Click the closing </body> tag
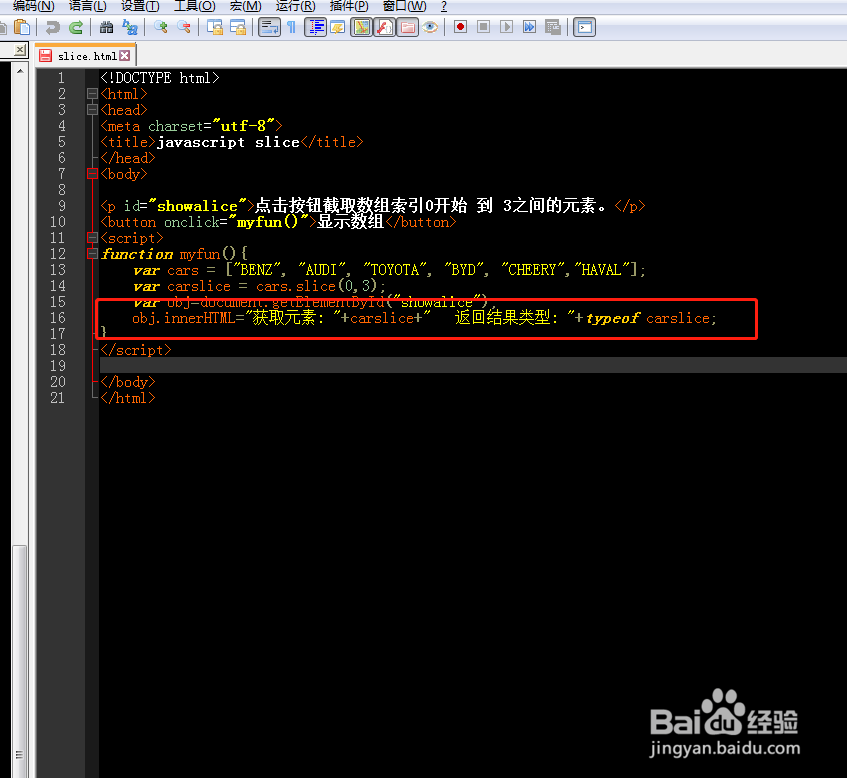847x778 pixels. pyautogui.click(x=128, y=382)
